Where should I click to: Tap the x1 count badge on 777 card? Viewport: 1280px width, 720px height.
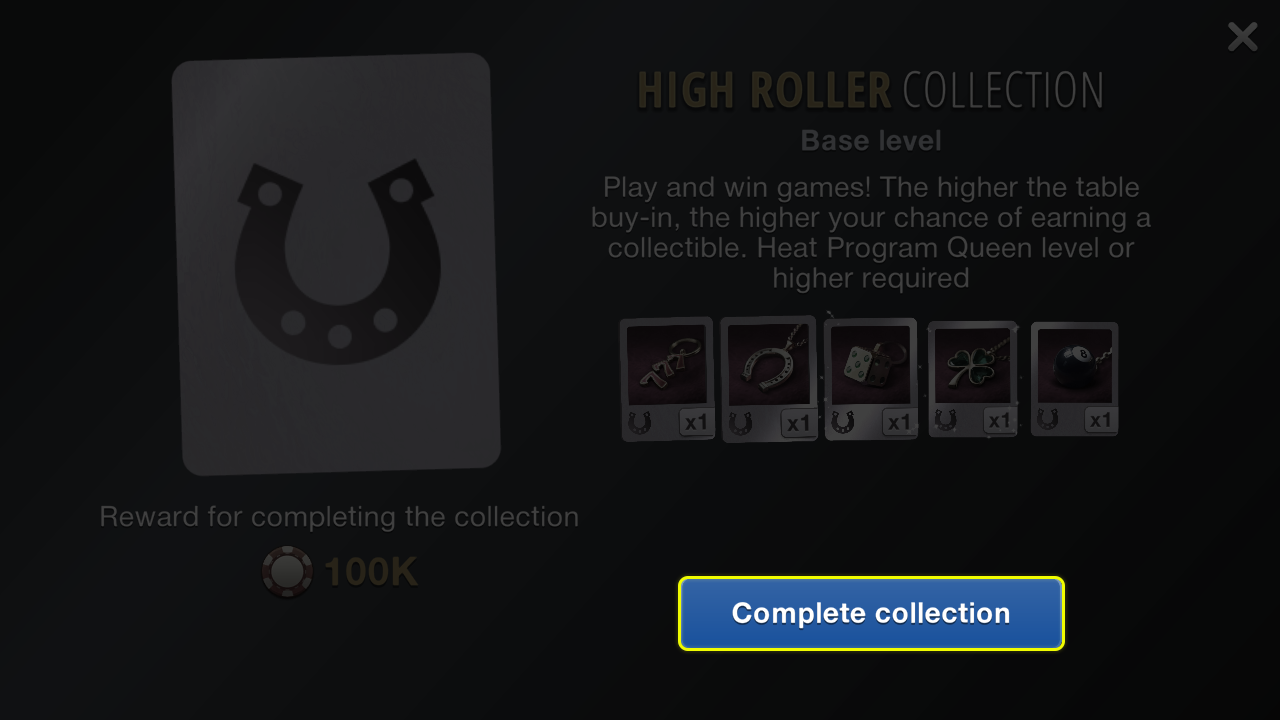[x=694, y=422]
